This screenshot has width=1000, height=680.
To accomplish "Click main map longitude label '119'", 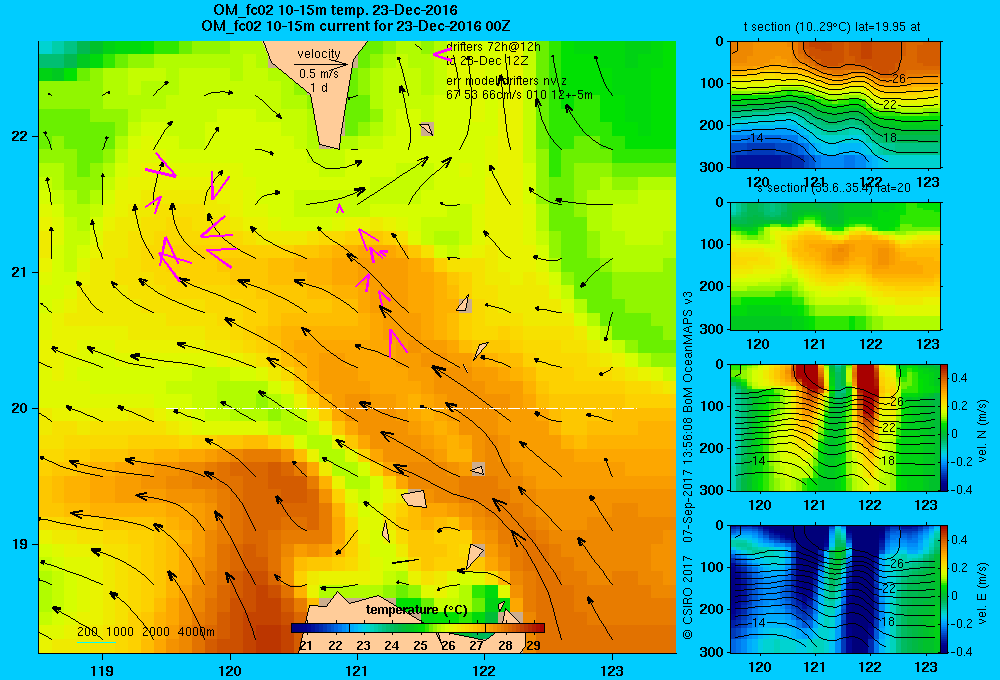I will point(102,670).
